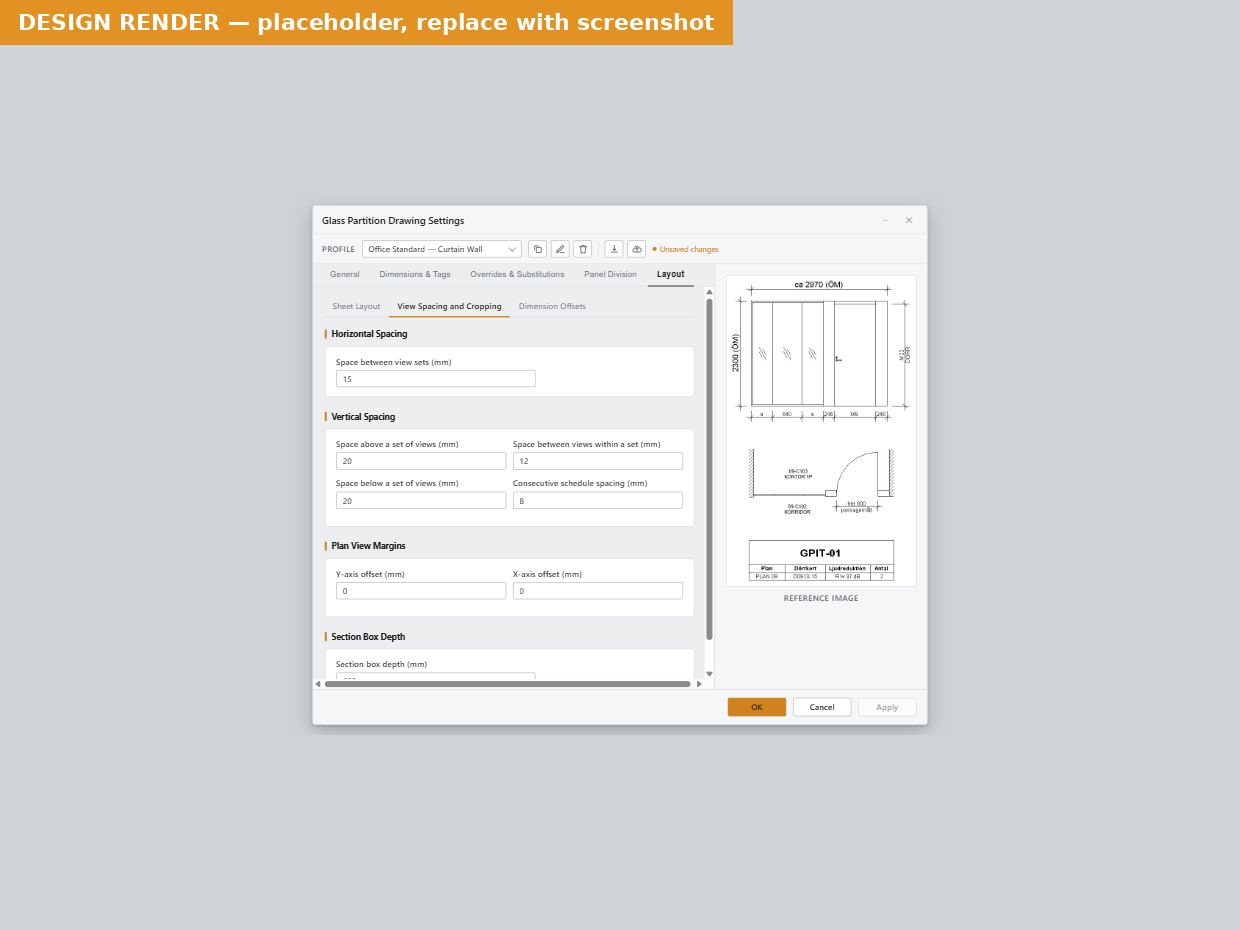Minimize the Glass Partition Drawing Settings dialog
Viewport: 1240px width, 930px height.
[x=885, y=221]
